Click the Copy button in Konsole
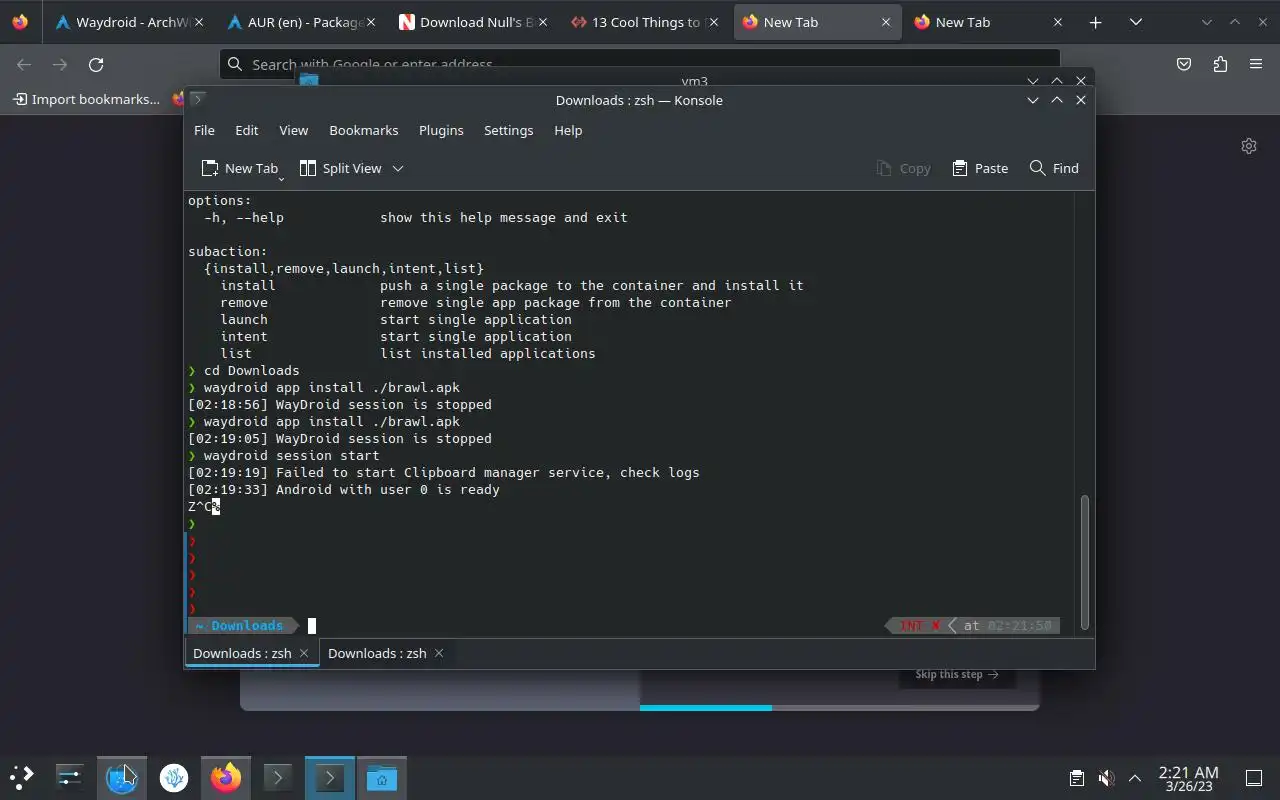Viewport: 1280px width, 800px height. click(x=903, y=168)
